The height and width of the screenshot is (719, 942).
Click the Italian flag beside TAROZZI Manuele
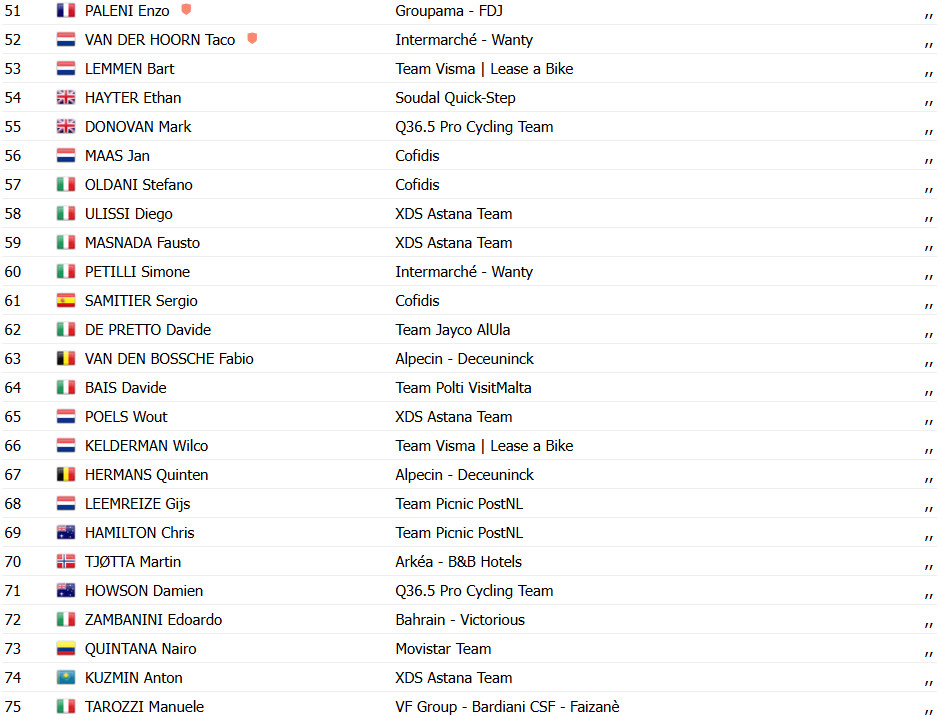point(66,706)
